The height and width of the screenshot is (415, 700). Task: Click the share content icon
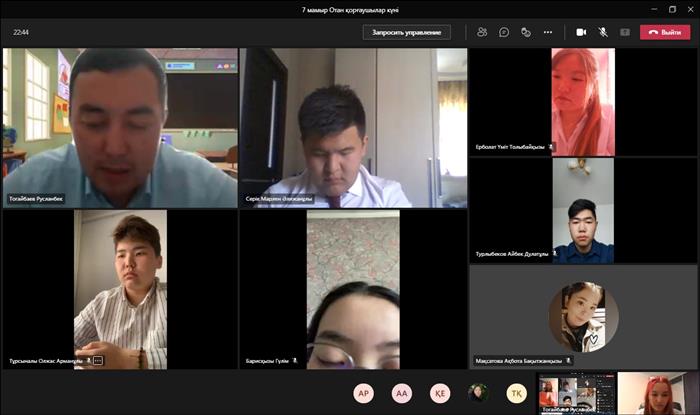coord(625,32)
